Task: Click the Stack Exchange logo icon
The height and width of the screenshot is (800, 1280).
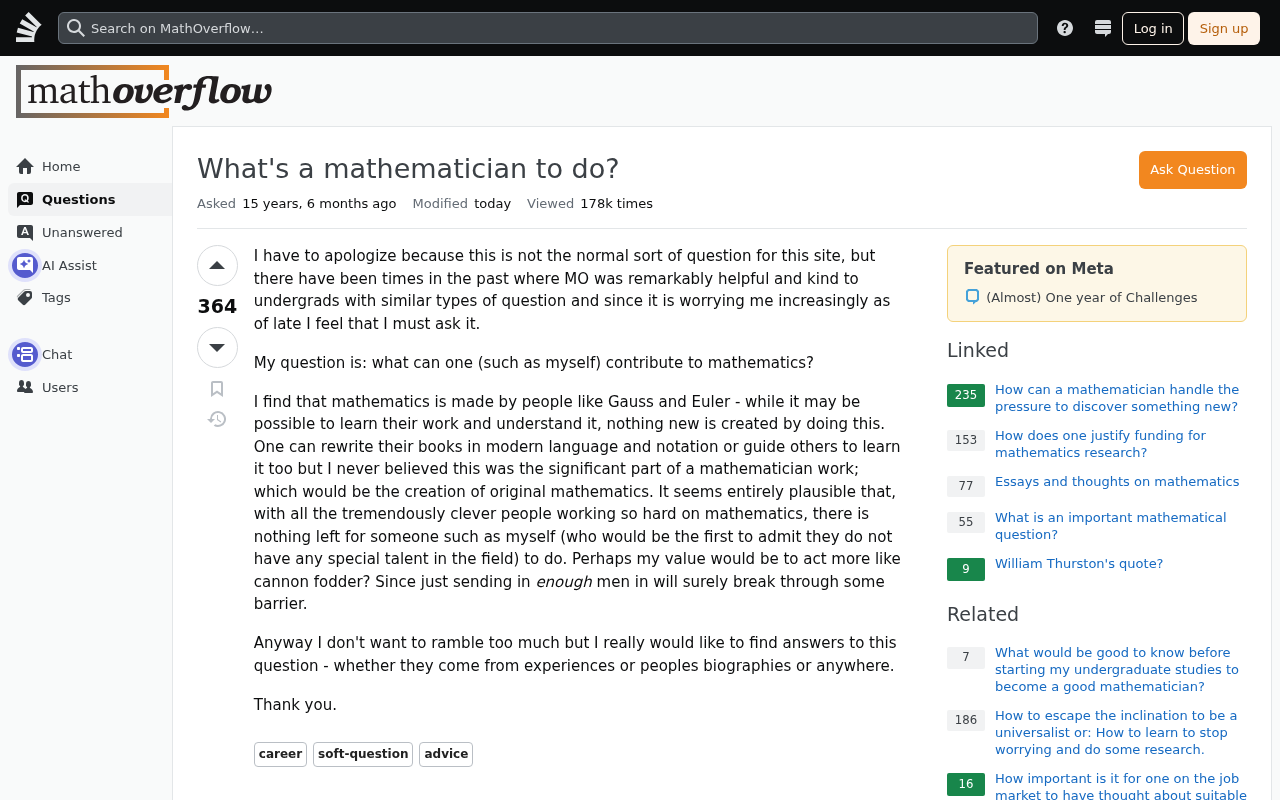Action: [29, 28]
